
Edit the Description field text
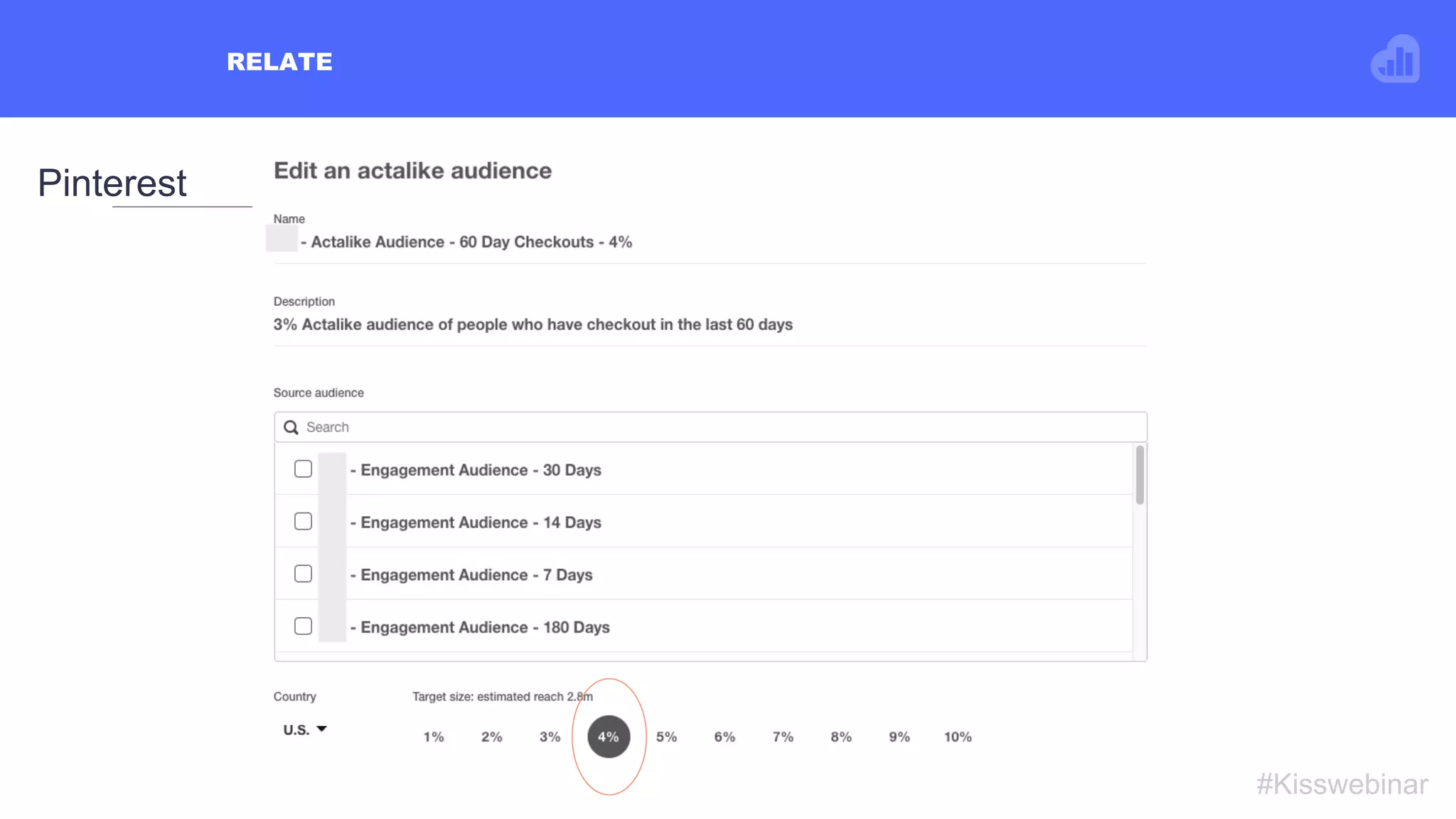[x=710, y=325]
